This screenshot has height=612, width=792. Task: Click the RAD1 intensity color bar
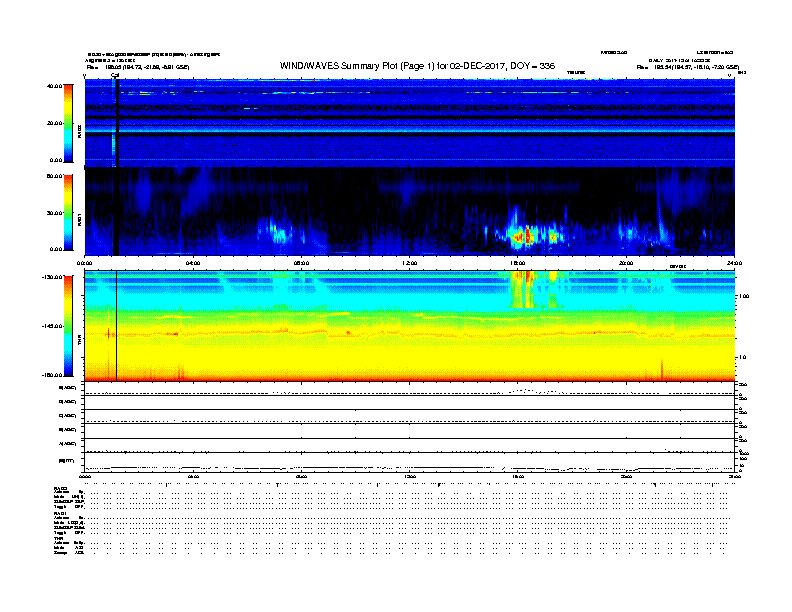[68, 213]
